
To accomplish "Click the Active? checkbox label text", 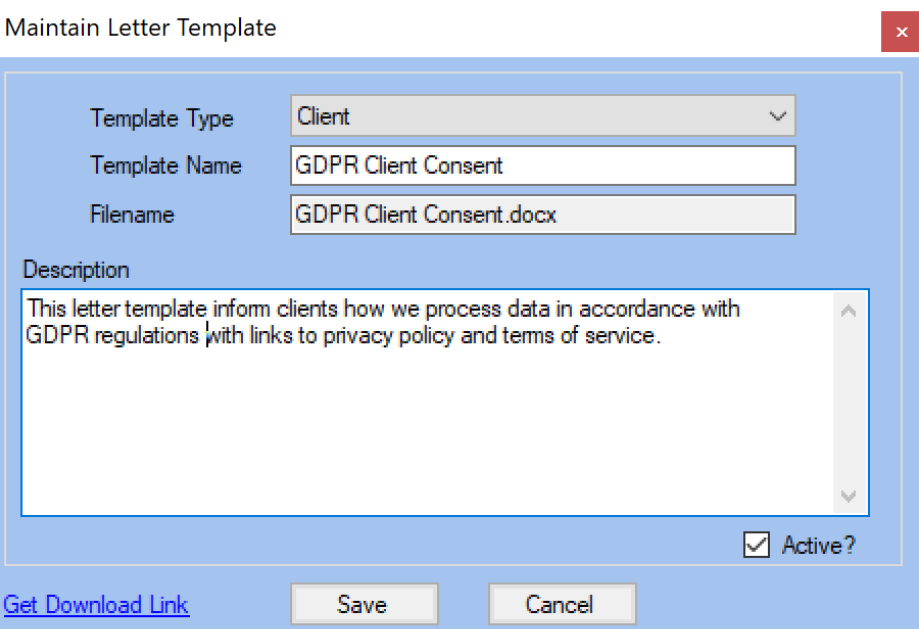I will [x=818, y=545].
